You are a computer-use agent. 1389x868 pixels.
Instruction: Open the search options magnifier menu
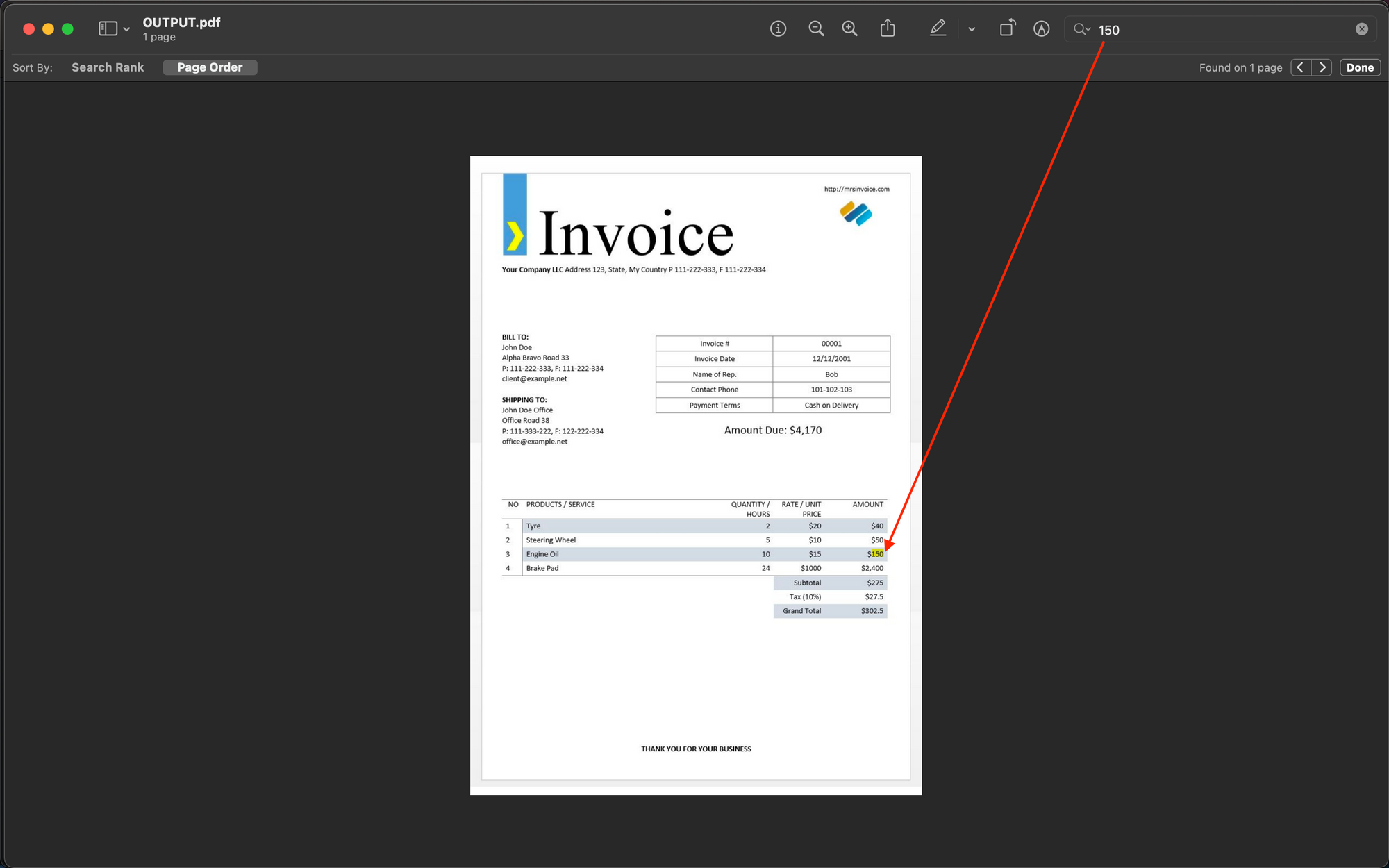1081,29
